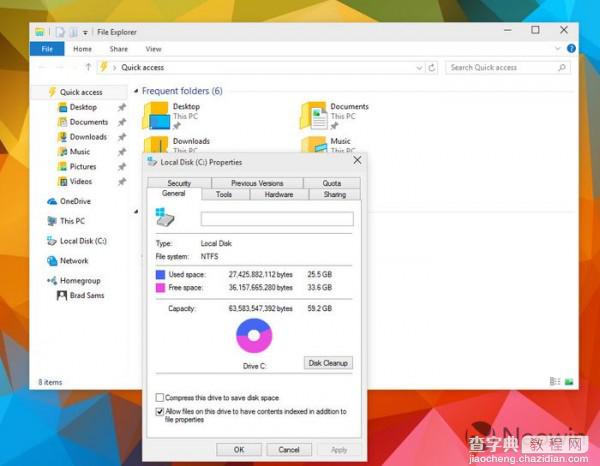
Task: Click the Search Quick access box
Action: coord(508,68)
